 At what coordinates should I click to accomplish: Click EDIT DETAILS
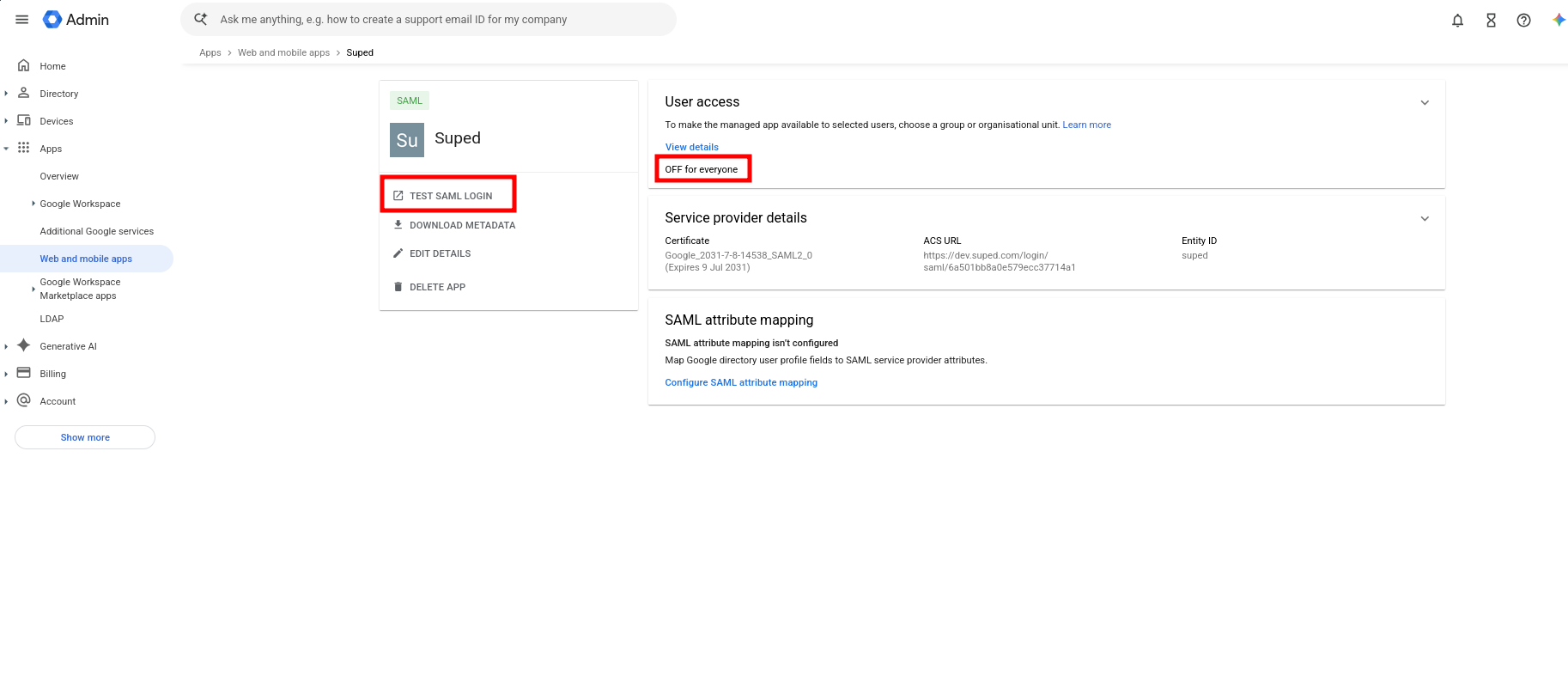pos(441,253)
